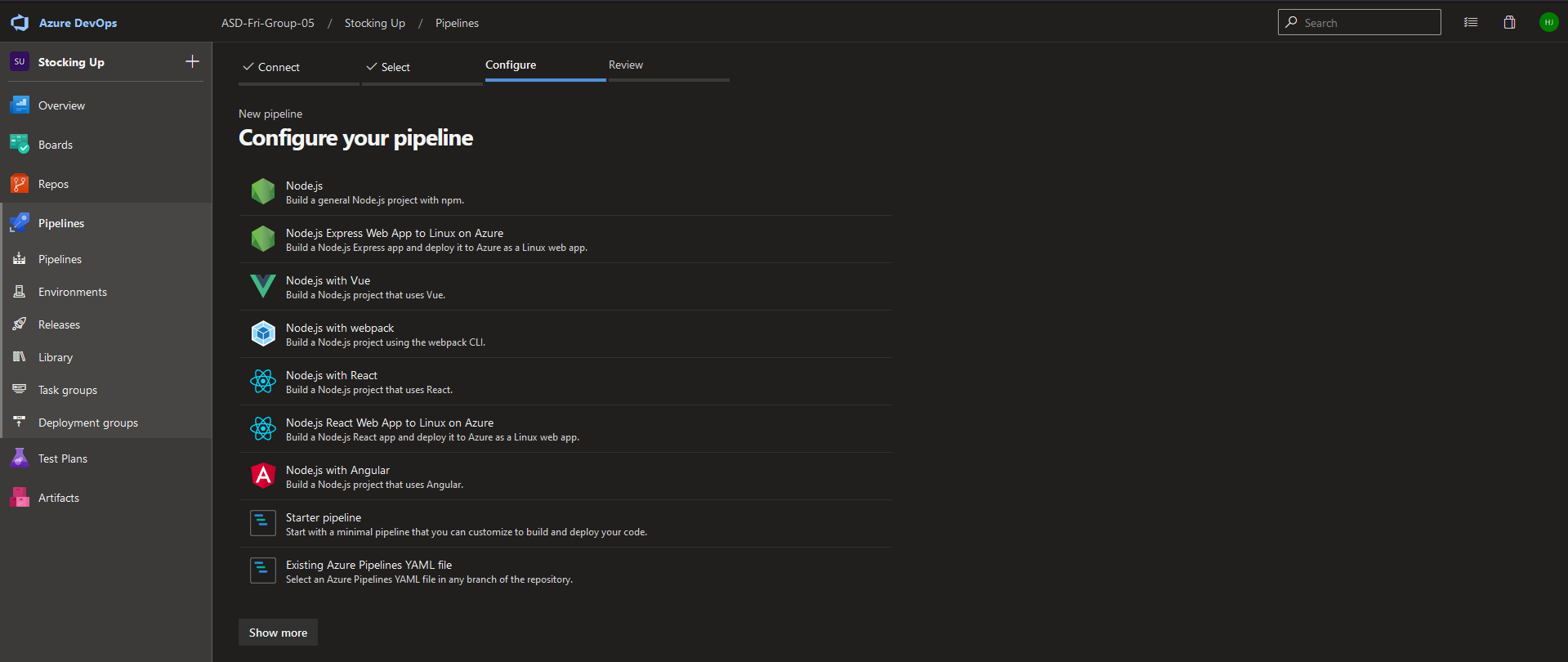Click the Stocking Up breadcrumb link
The image size is (1568, 662).
point(375,23)
